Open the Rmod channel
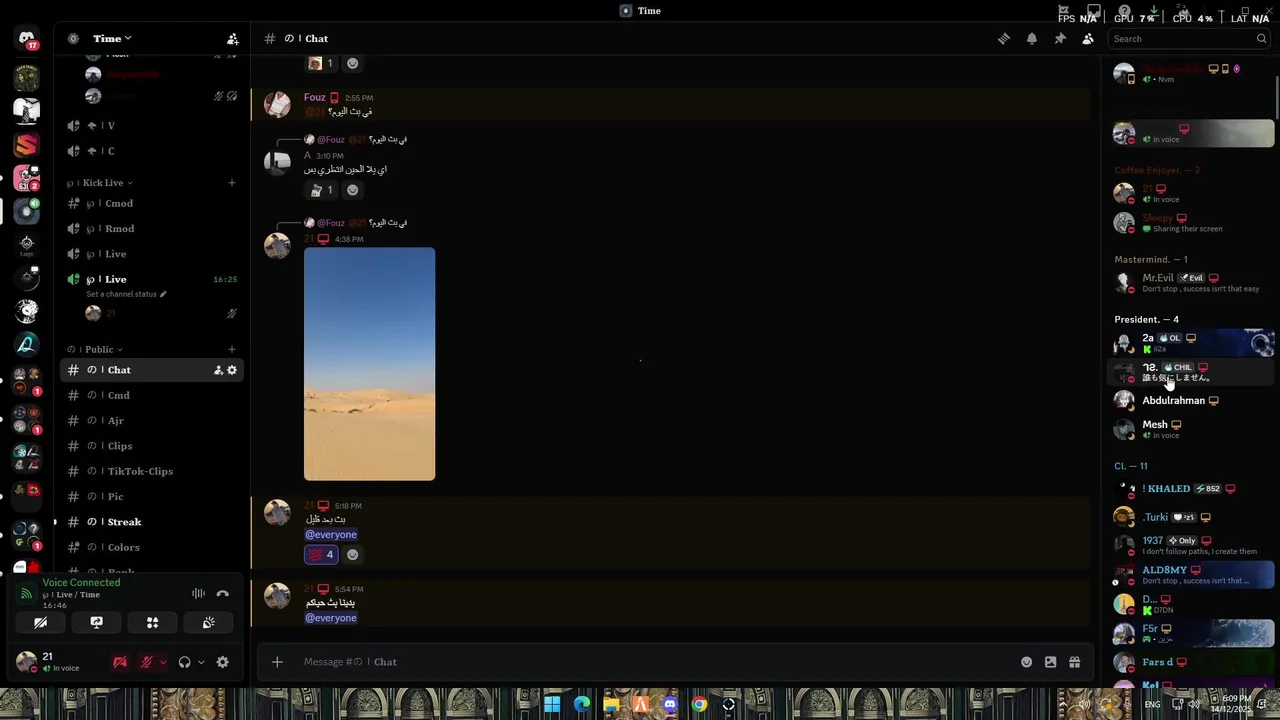 coord(152,228)
